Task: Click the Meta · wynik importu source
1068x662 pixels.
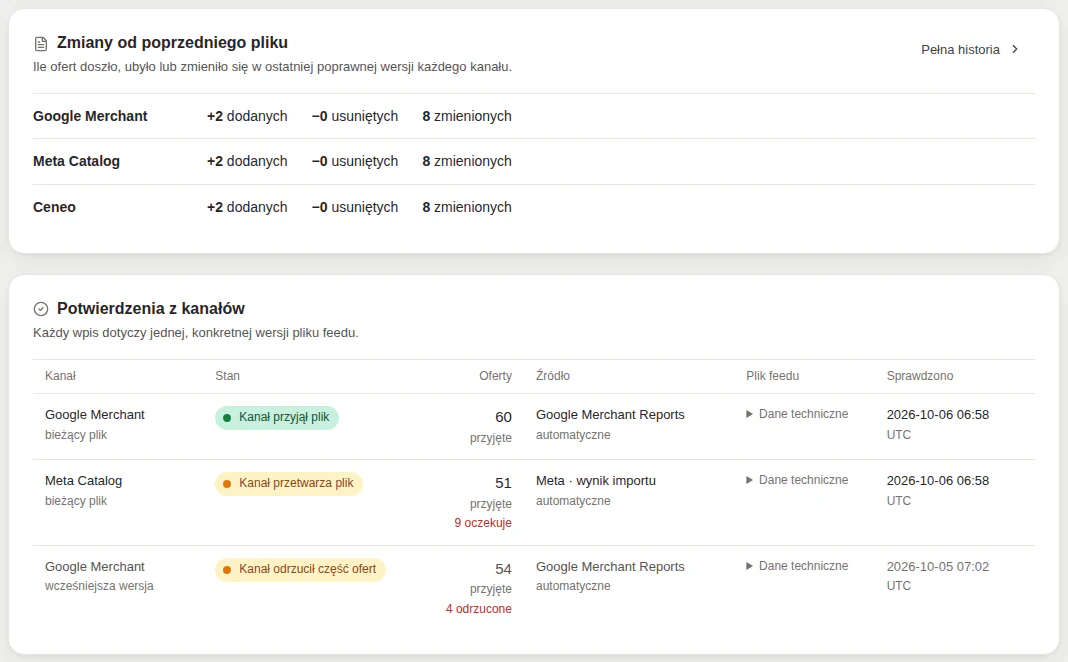Action: [596, 481]
